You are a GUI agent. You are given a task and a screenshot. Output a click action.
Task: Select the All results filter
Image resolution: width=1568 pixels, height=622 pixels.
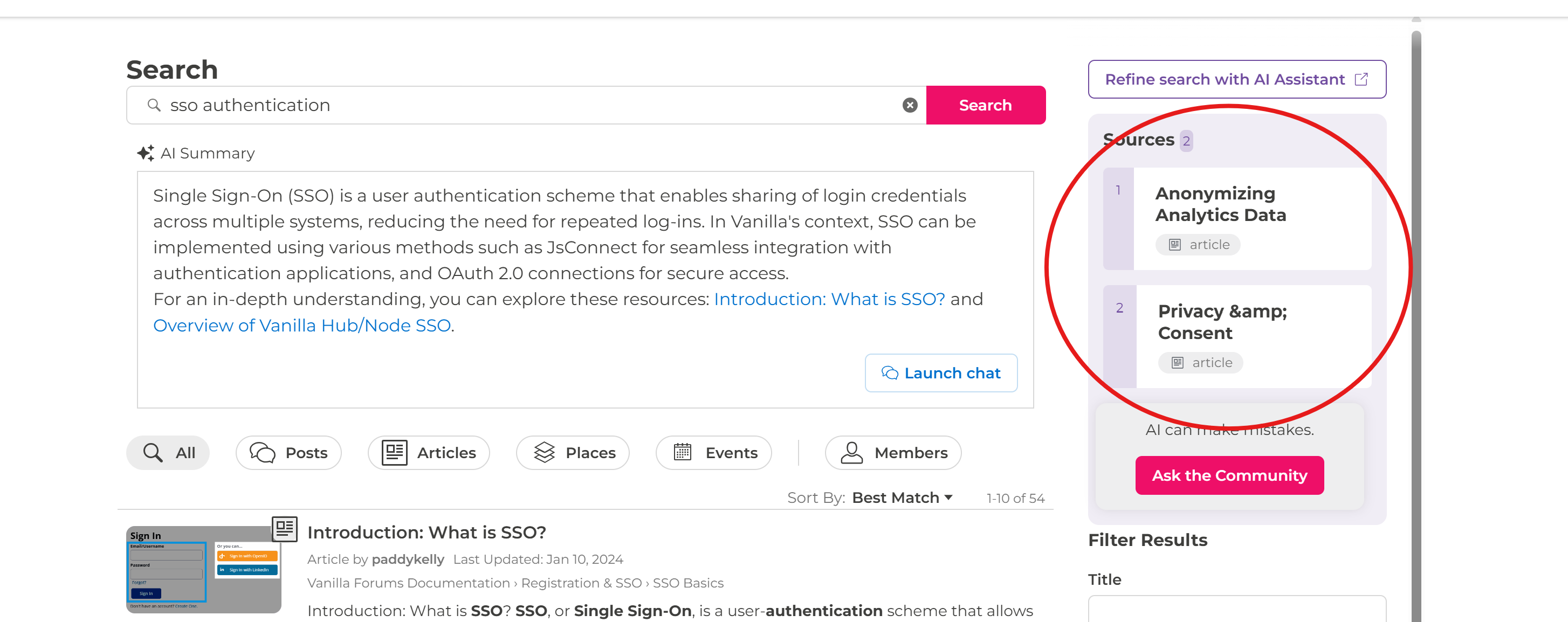(168, 453)
